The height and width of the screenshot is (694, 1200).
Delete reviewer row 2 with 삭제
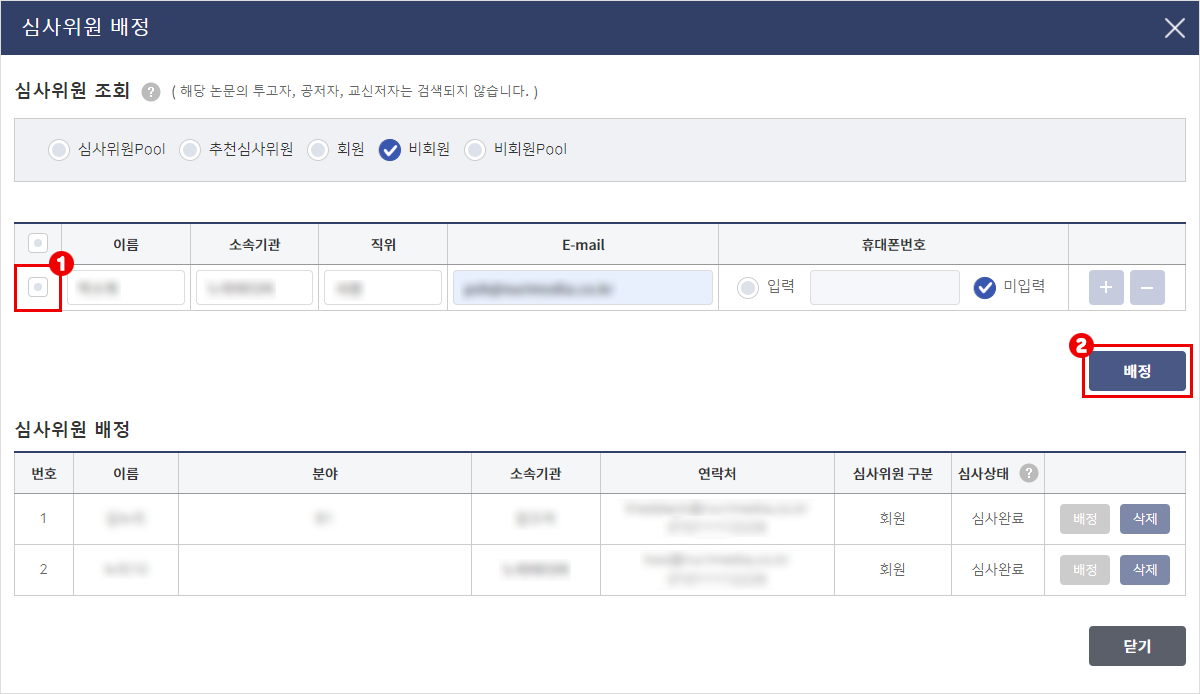(x=1145, y=570)
